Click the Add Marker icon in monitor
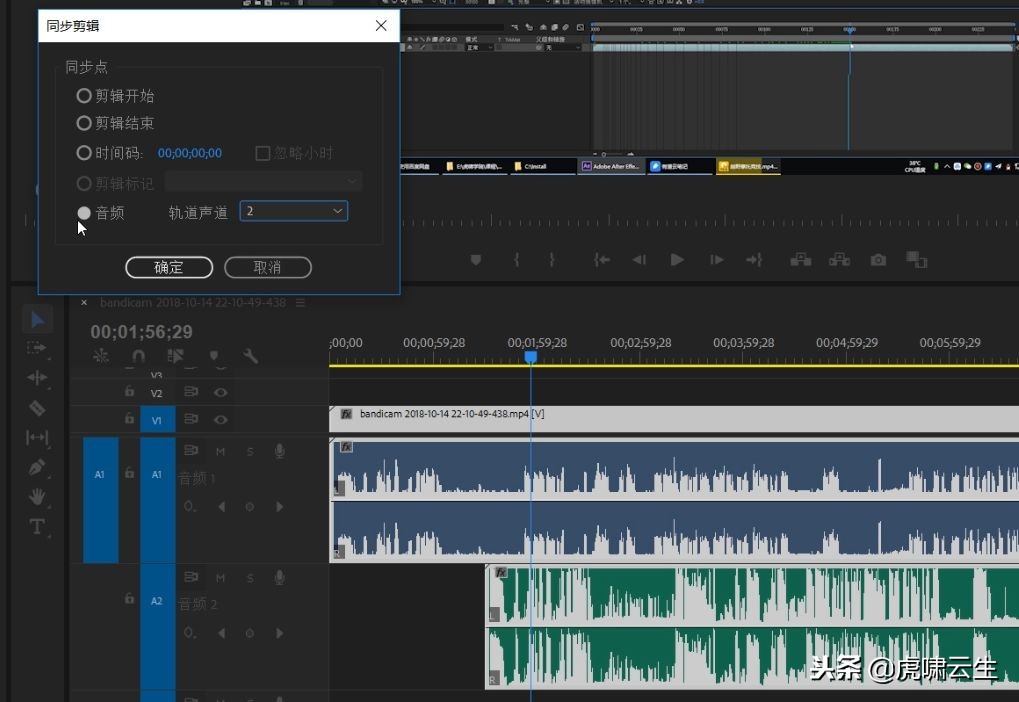Screen dimensions: 1019x702 476,260
